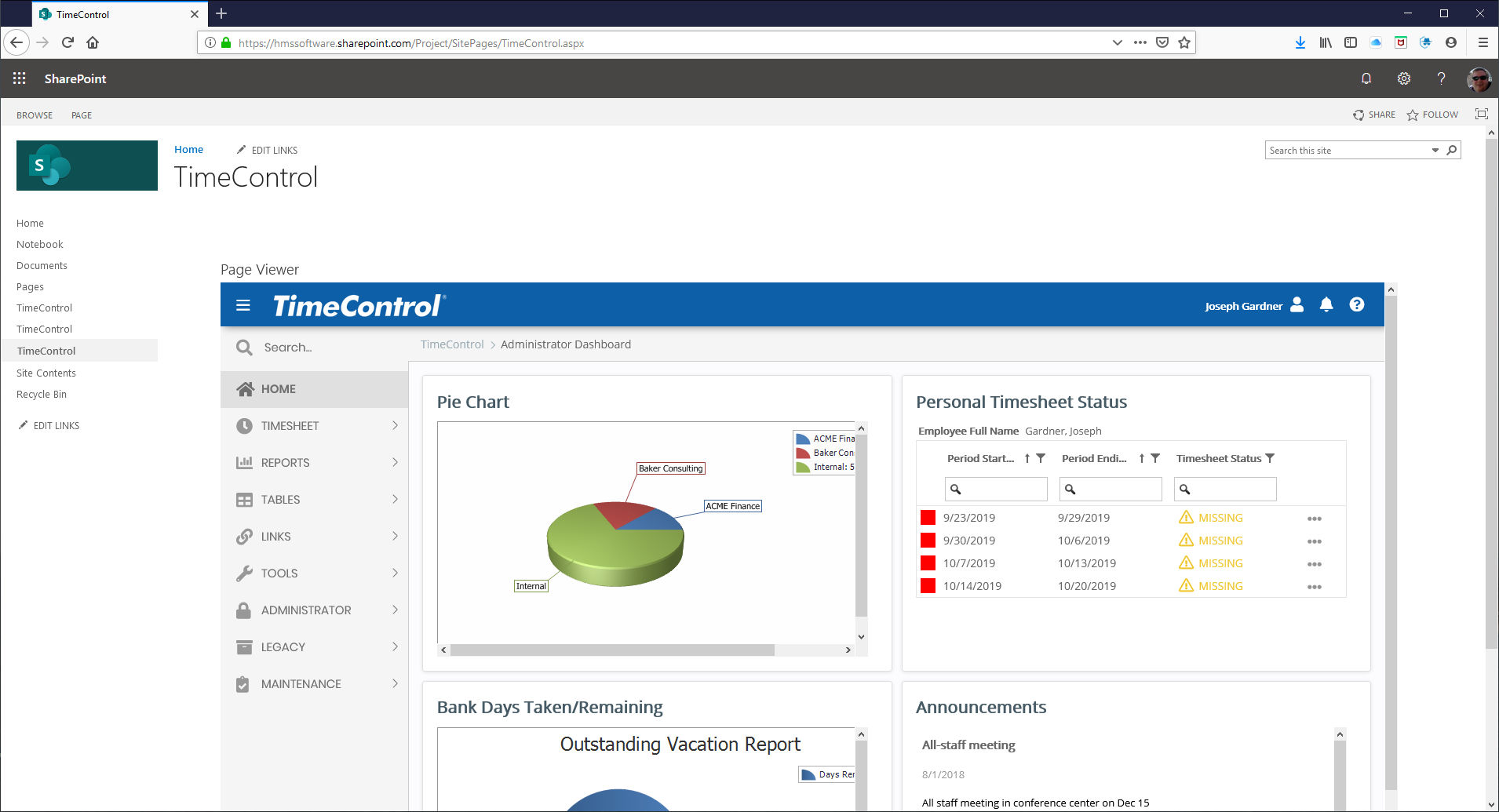Open Site Contents link
This screenshot has width=1499, height=812.
(46, 373)
